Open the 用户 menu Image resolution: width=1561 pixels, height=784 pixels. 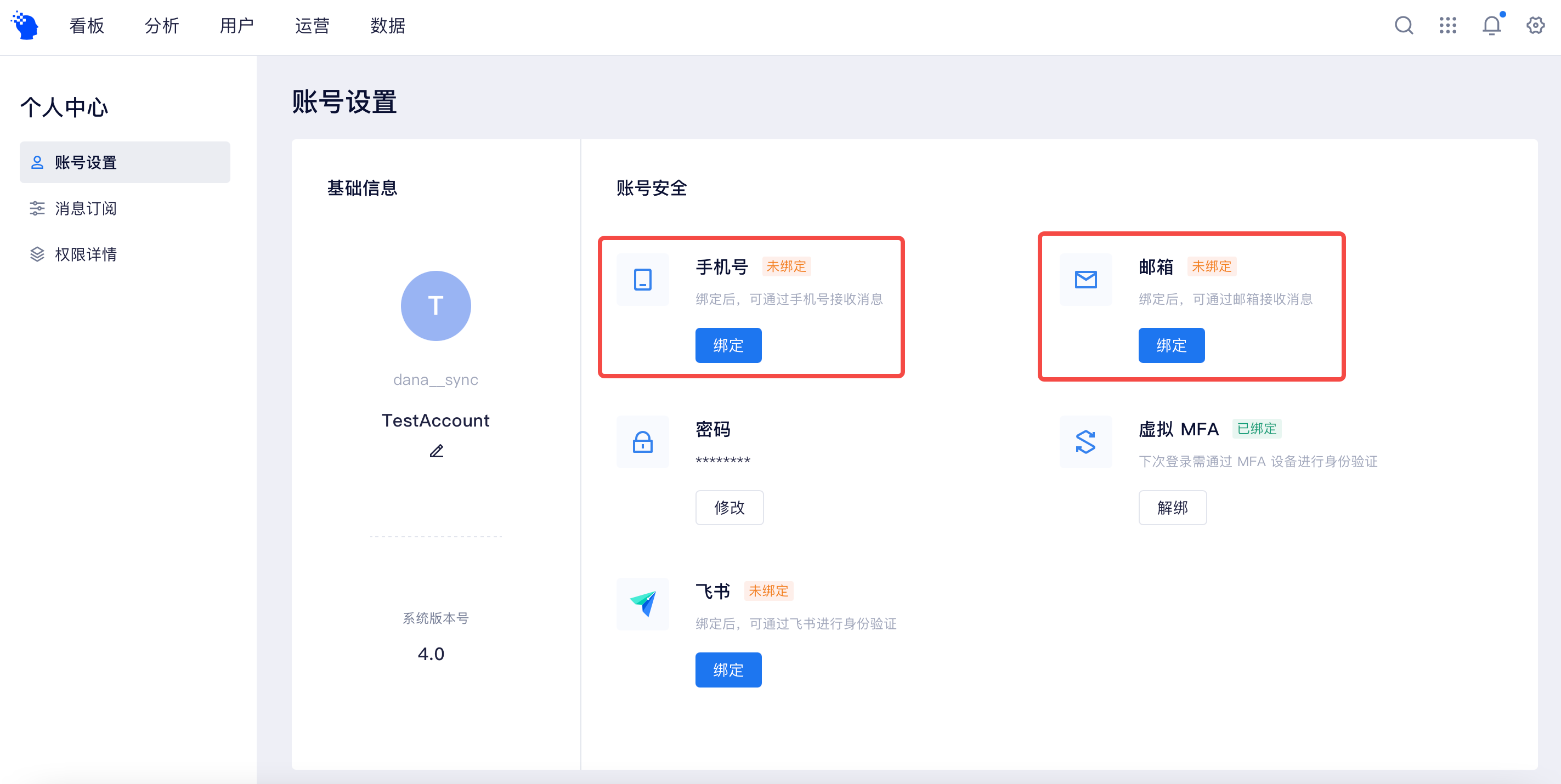click(x=237, y=26)
